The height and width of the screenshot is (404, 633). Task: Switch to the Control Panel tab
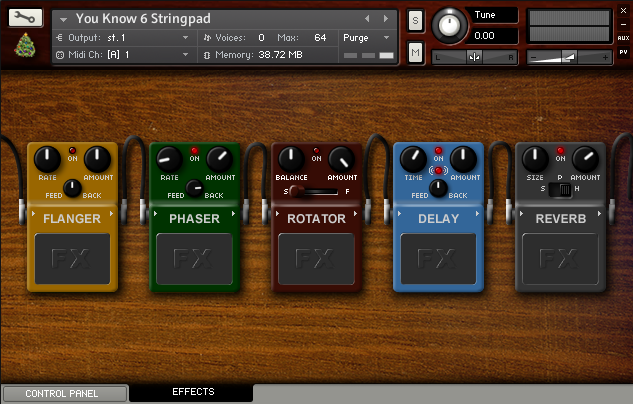pos(65,394)
